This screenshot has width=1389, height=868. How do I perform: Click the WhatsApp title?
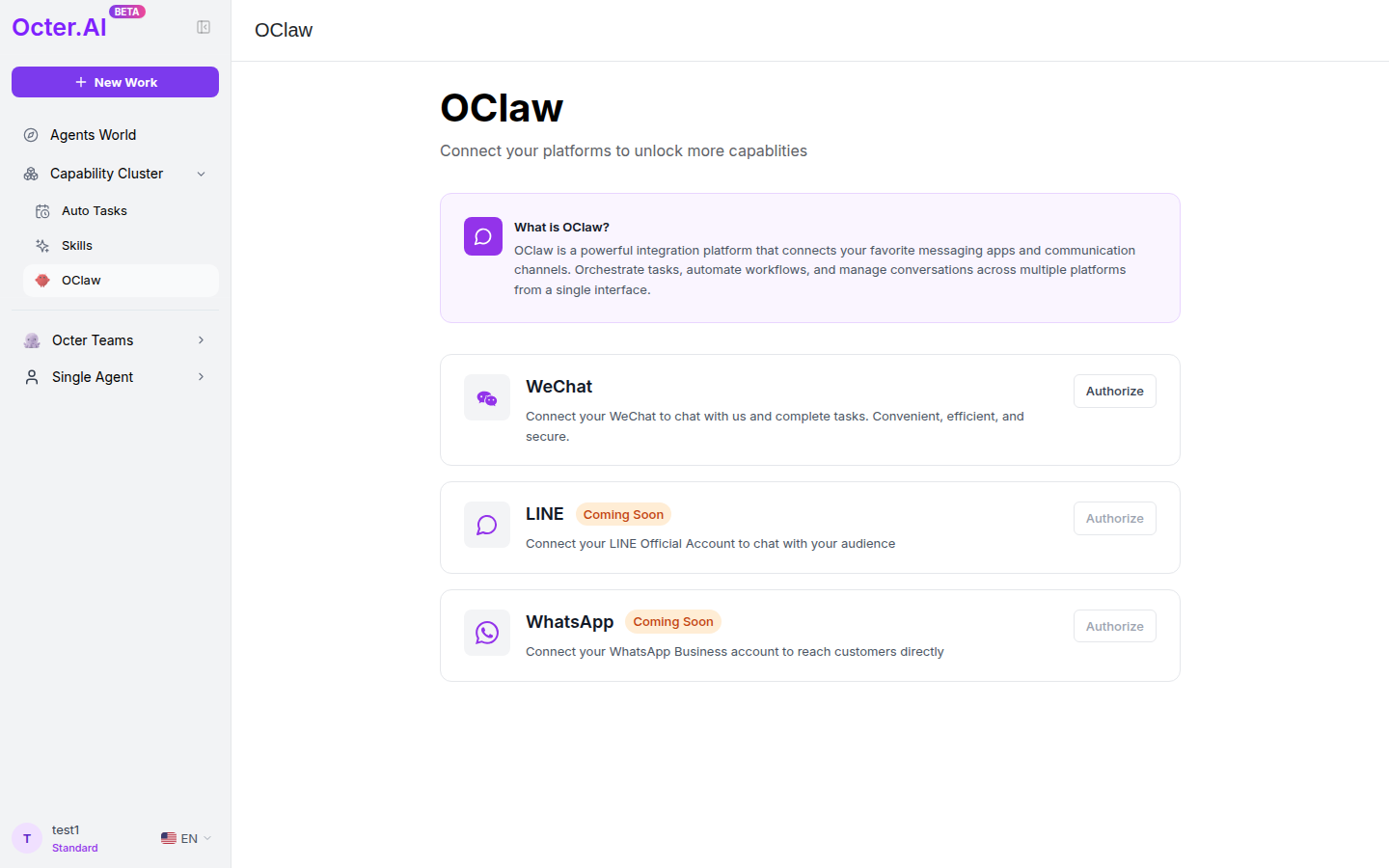click(x=570, y=622)
